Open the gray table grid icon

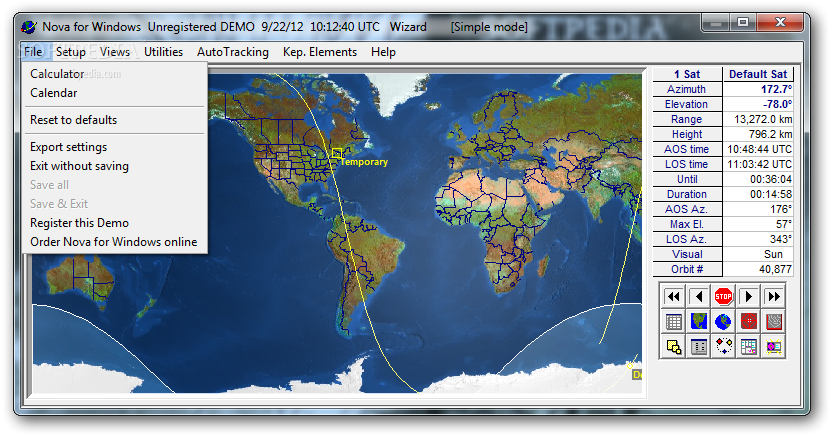[673, 322]
